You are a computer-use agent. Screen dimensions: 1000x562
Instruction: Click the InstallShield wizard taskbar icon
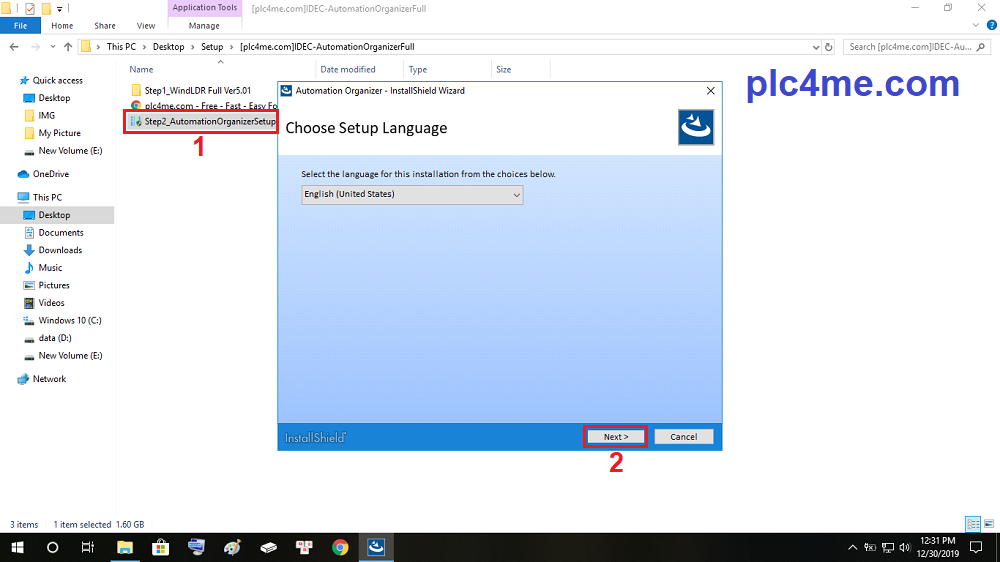tap(376, 547)
